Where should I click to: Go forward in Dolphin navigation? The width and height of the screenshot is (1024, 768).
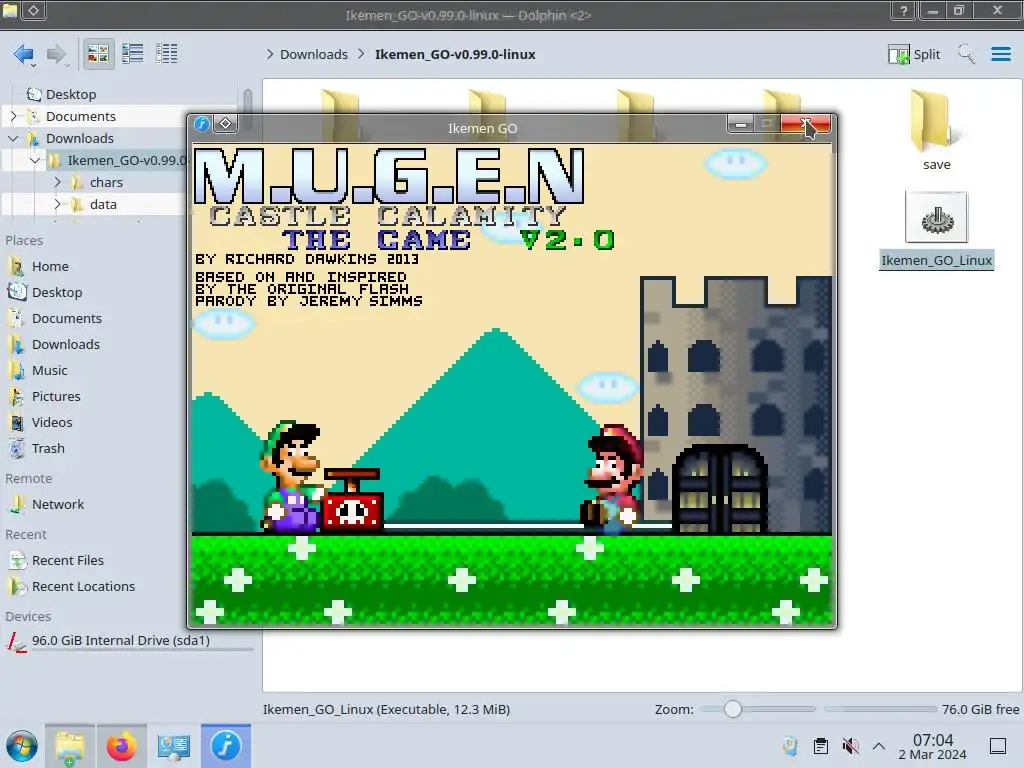(57, 54)
